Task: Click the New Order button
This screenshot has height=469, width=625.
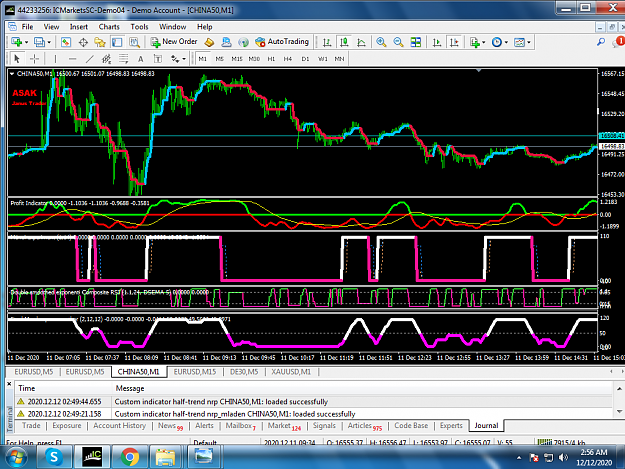Action: click(x=174, y=42)
